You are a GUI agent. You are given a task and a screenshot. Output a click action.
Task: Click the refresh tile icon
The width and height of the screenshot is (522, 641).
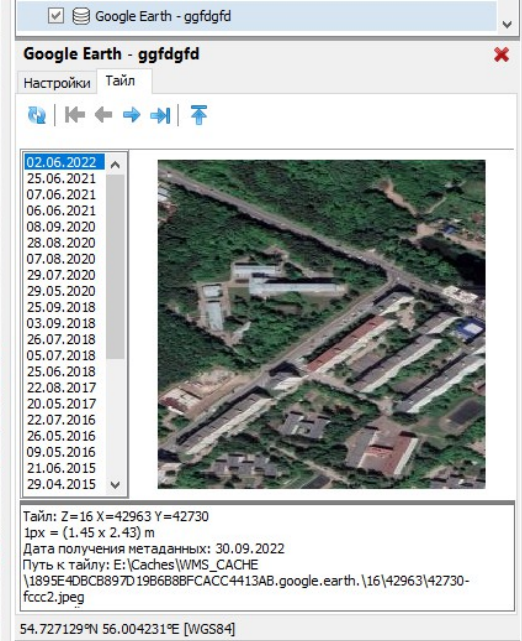click(37, 115)
